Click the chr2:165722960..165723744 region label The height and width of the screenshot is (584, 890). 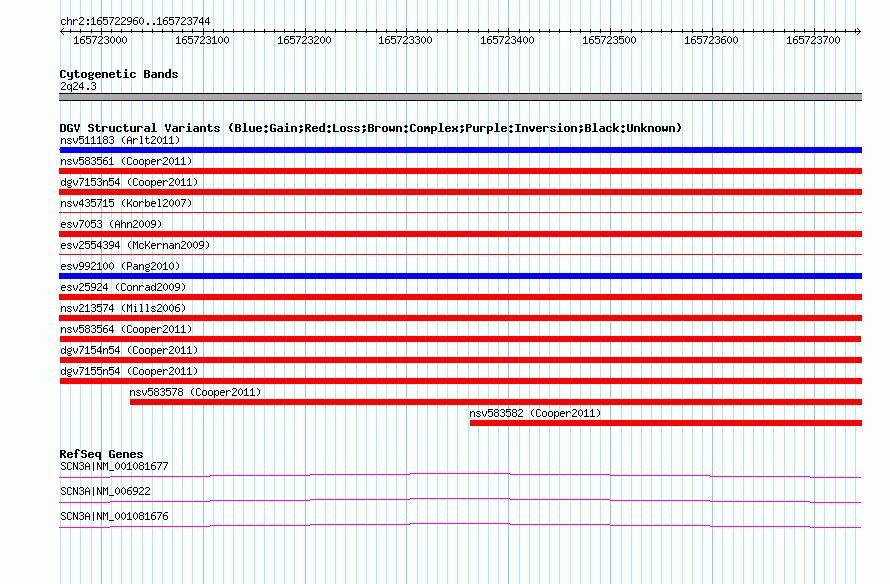pyautogui.click(x=135, y=22)
